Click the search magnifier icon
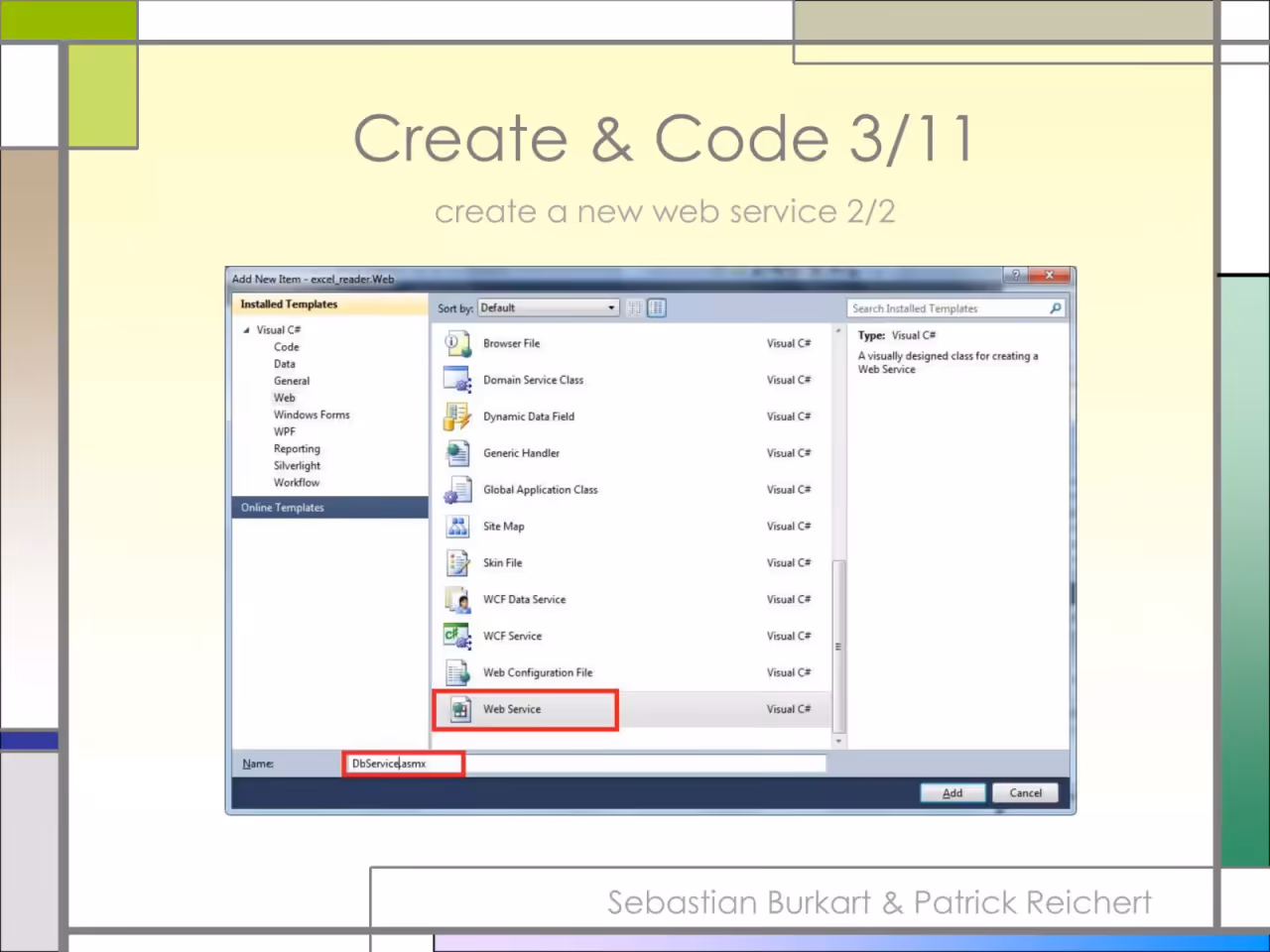Screen dimensions: 1270x952 (x=1056, y=308)
